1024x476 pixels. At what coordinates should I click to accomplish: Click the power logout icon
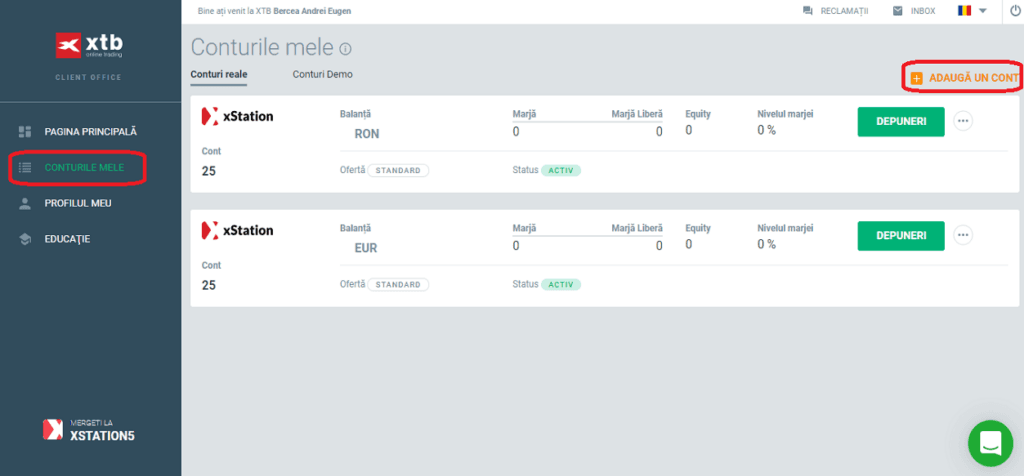[x=1015, y=11]
